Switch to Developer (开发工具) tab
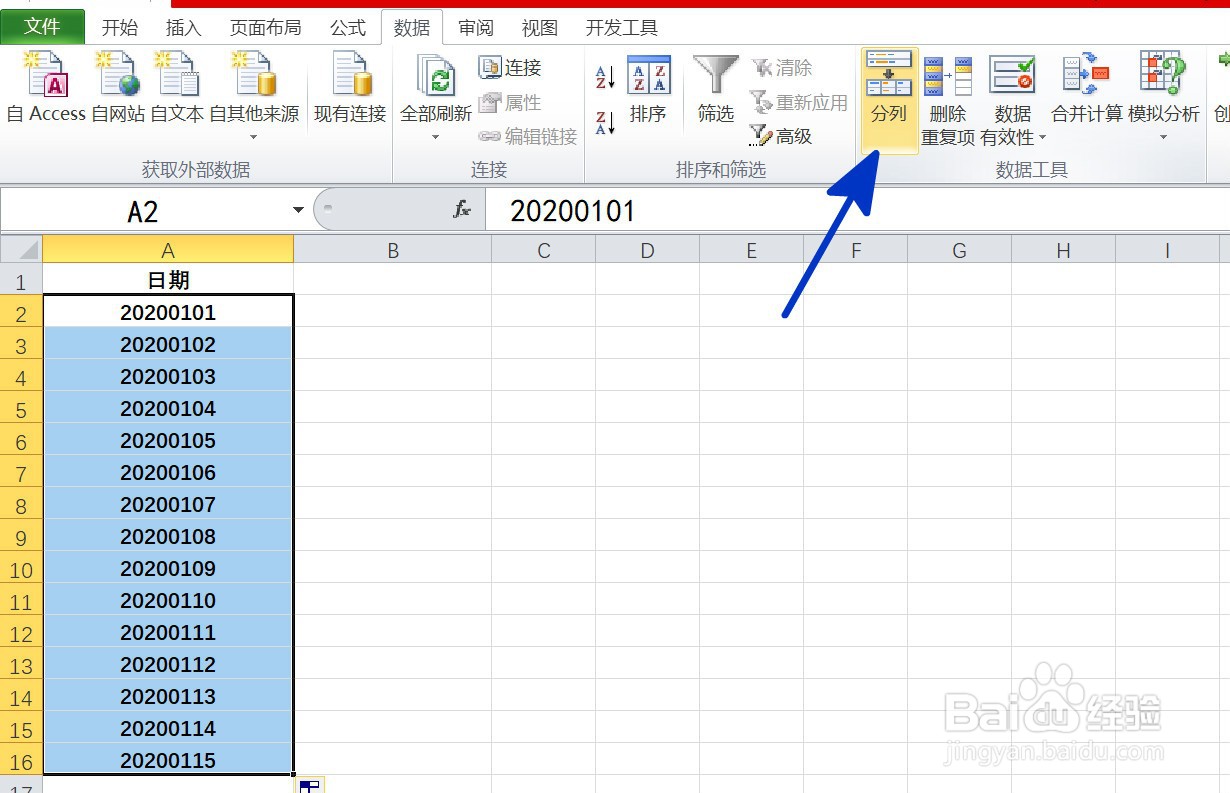 (x=622, y=28)
